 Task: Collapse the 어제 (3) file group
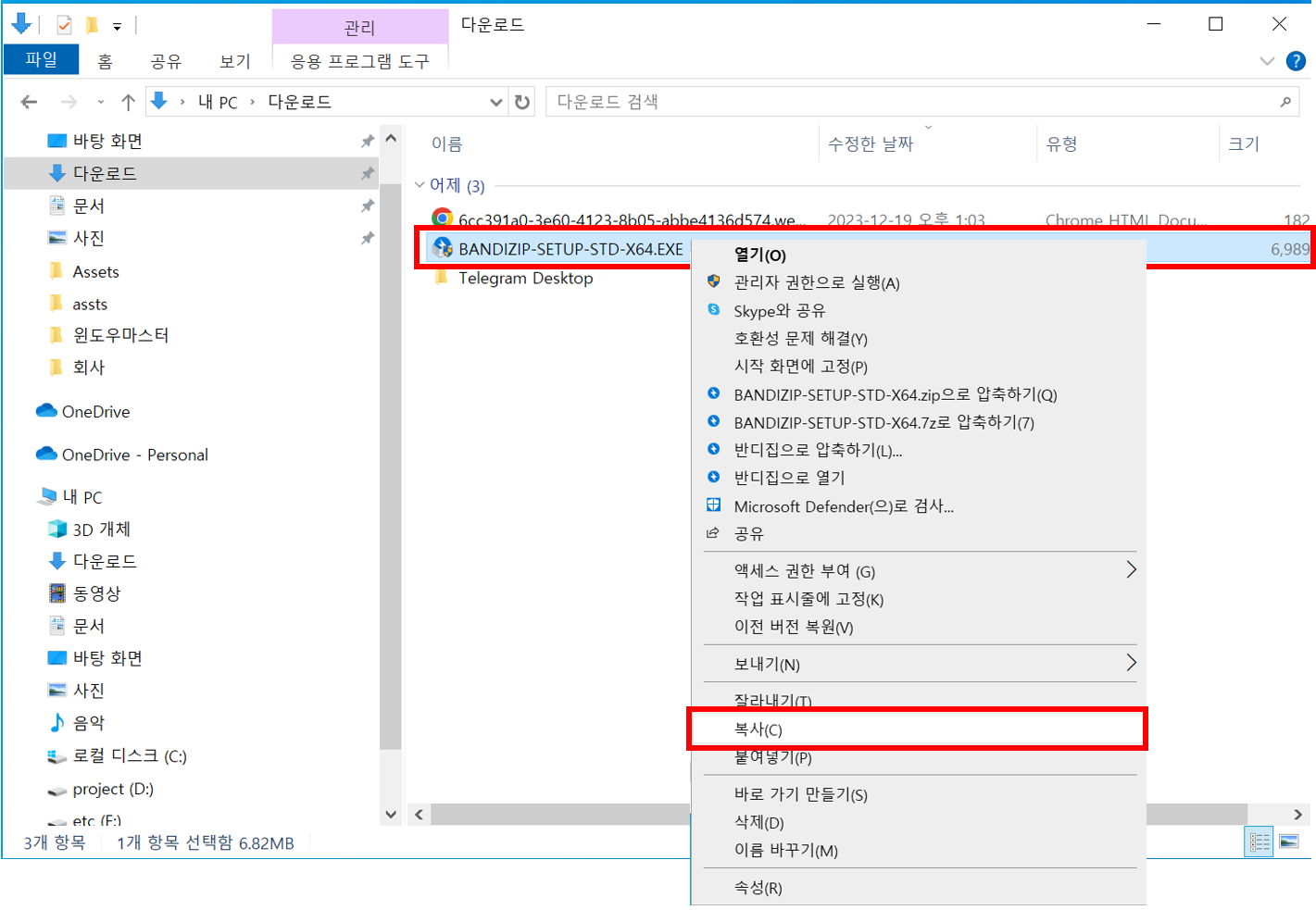point(420,185)
